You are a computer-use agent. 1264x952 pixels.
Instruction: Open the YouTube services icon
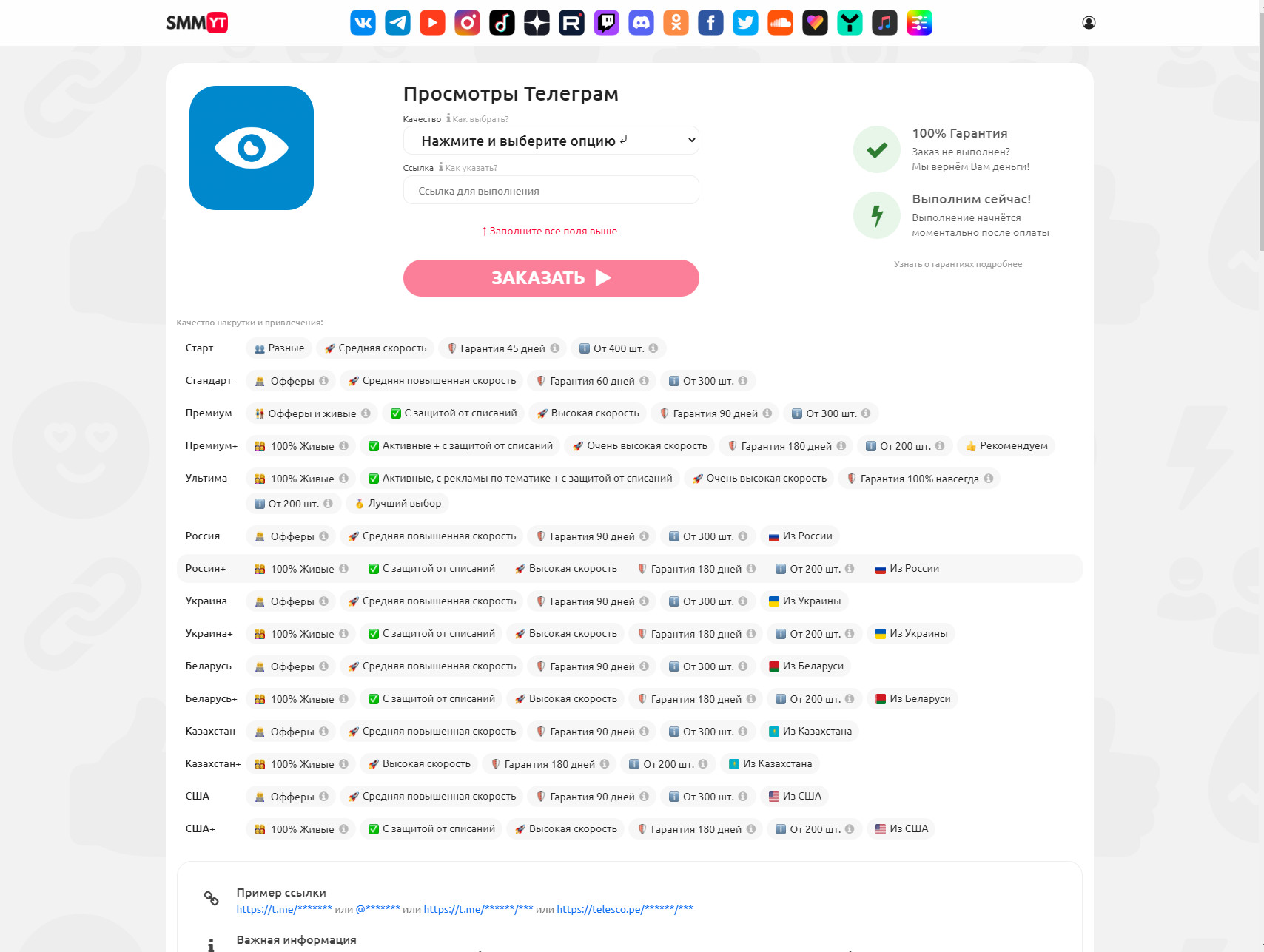(432, 23)
